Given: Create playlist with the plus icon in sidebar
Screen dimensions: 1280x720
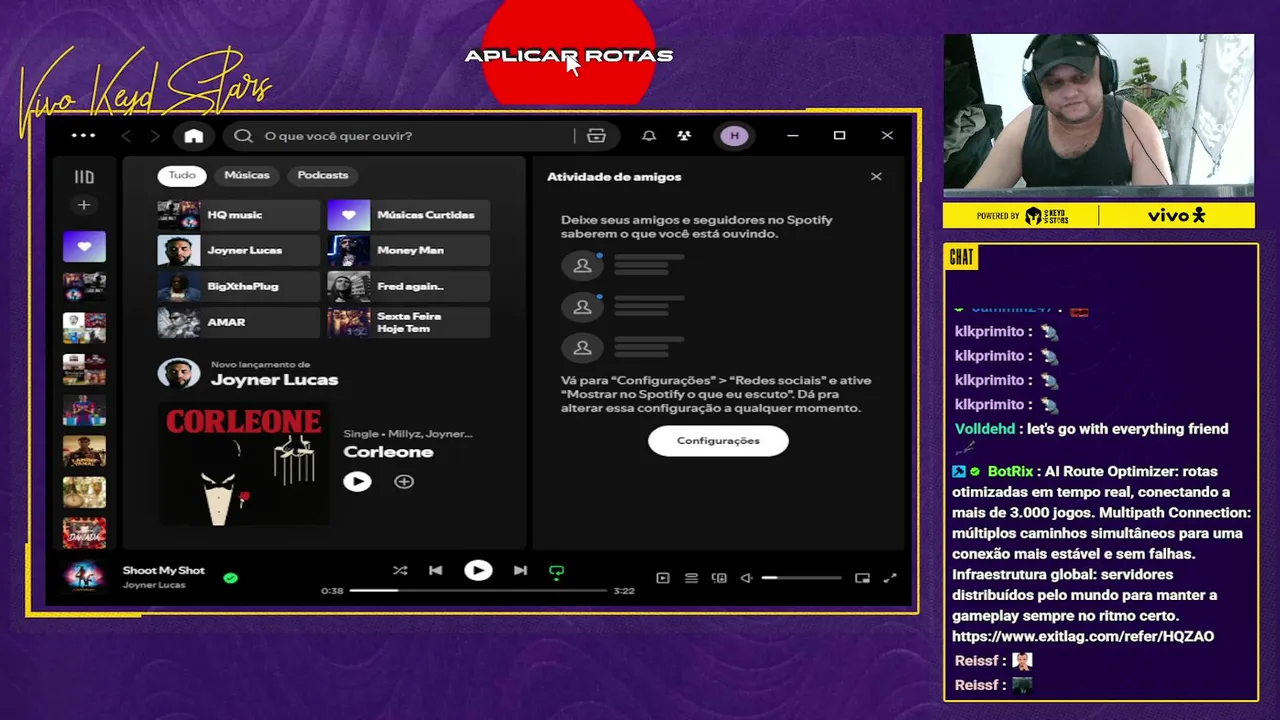Looking at the screenshot, I should click(84, 205).
